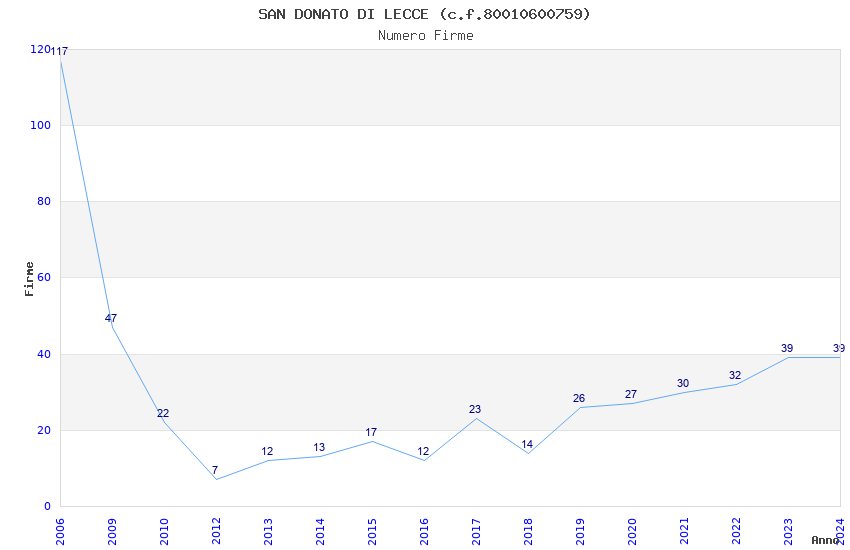Click the data label 27 for 2020
Image resolution: width=850 pixels, height=550 pixels.
pos(631,394)
